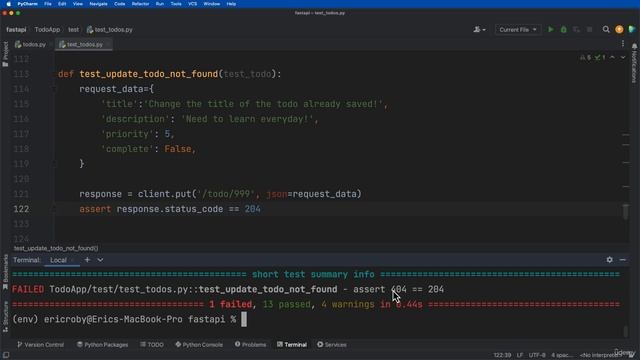Click the test_update_todo_not_found() breadcrumb footer
The image size is (640, 360).
[x=56, y=248]
